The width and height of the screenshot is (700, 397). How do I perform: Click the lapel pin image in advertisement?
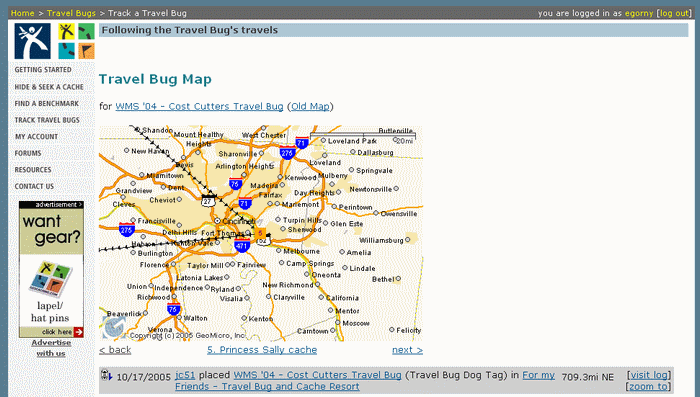[50, 279]
